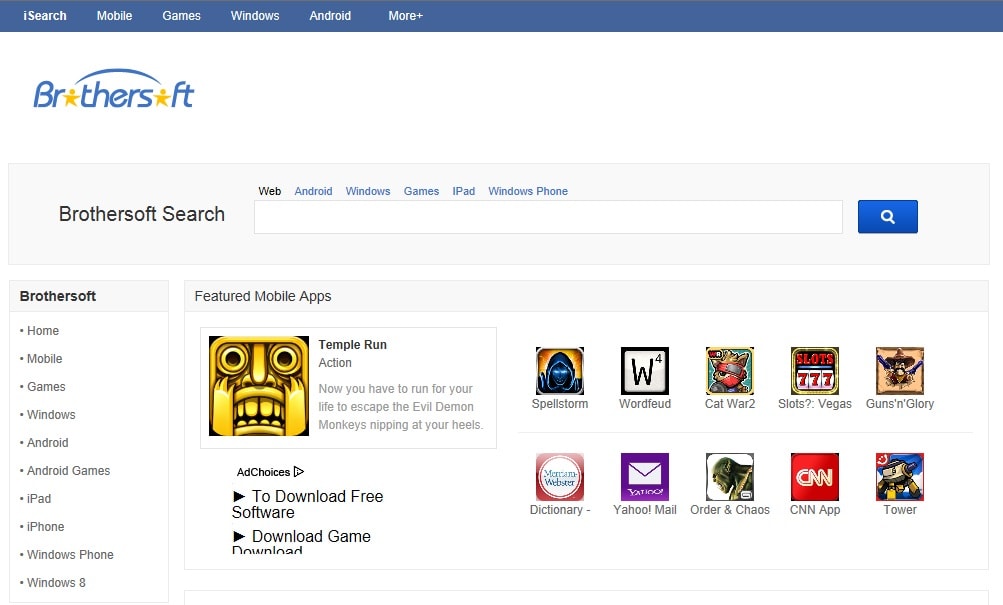Go to Android Games in the sidebar
Image resolution: width=1003 pixels, height=605 pixels.
point(68,471)
